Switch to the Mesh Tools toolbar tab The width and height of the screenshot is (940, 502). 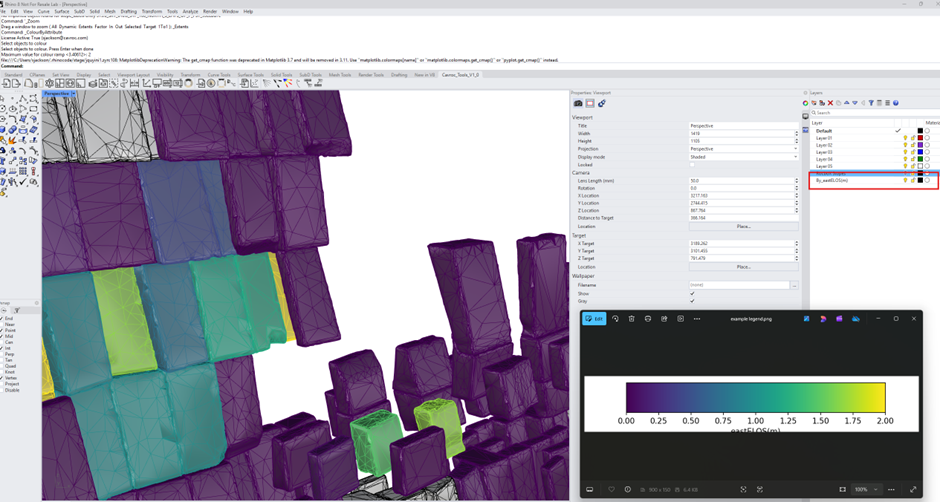[340, 75]
